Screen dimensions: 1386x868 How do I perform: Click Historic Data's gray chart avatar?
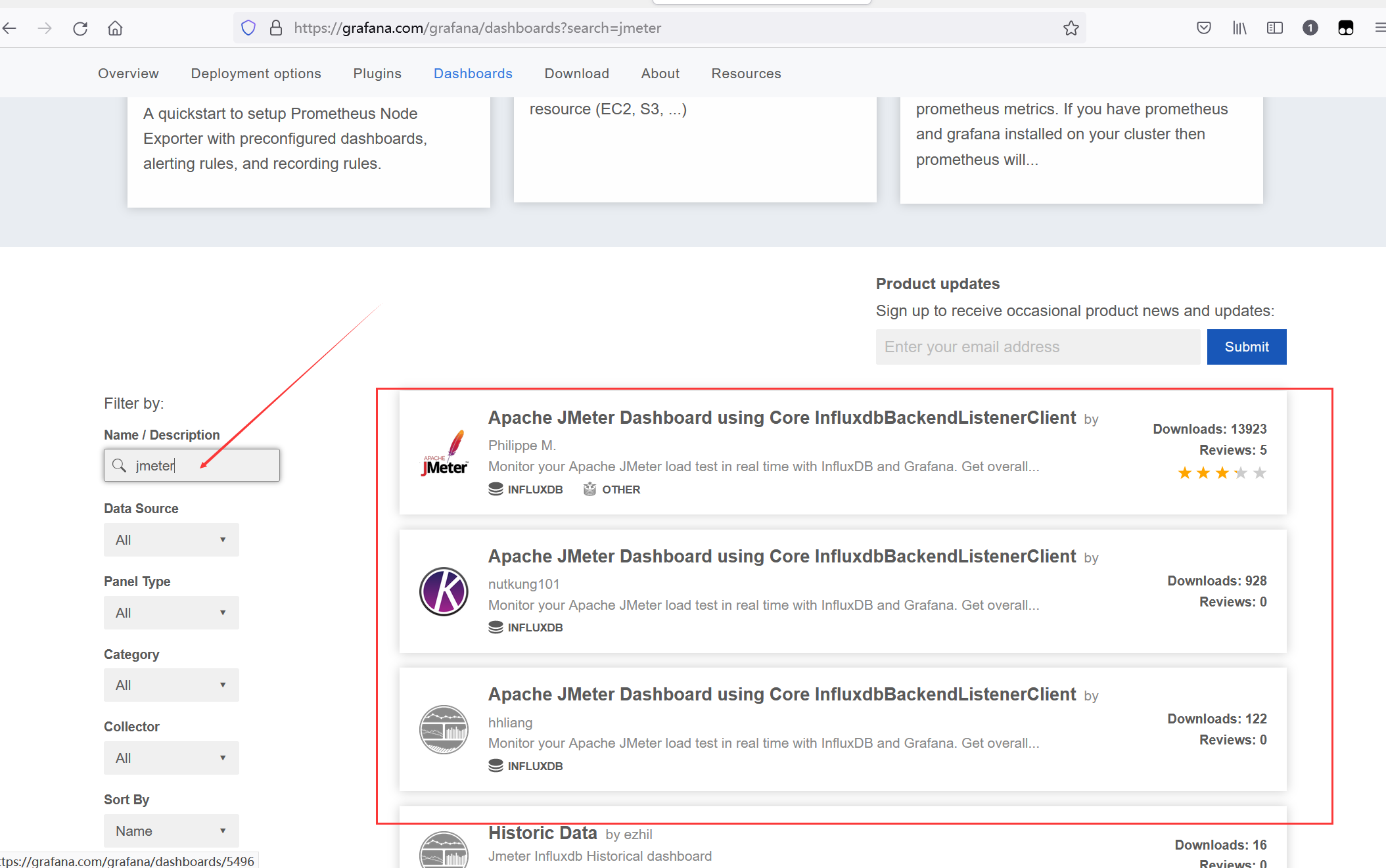[x=444, y=850]
